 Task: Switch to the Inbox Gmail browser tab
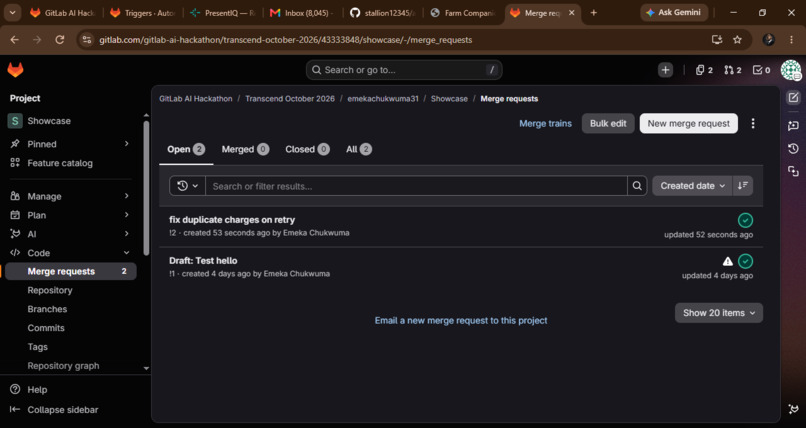pos(302,13)
